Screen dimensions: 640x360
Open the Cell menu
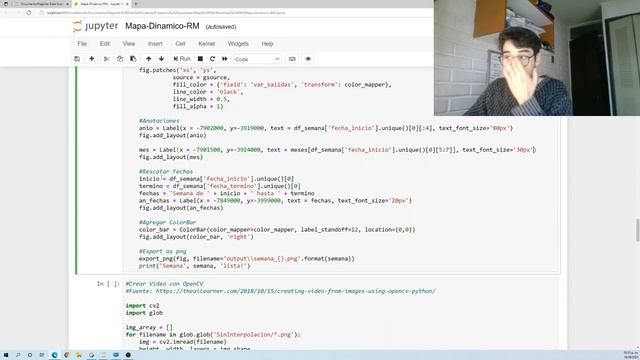coord(180,44)
